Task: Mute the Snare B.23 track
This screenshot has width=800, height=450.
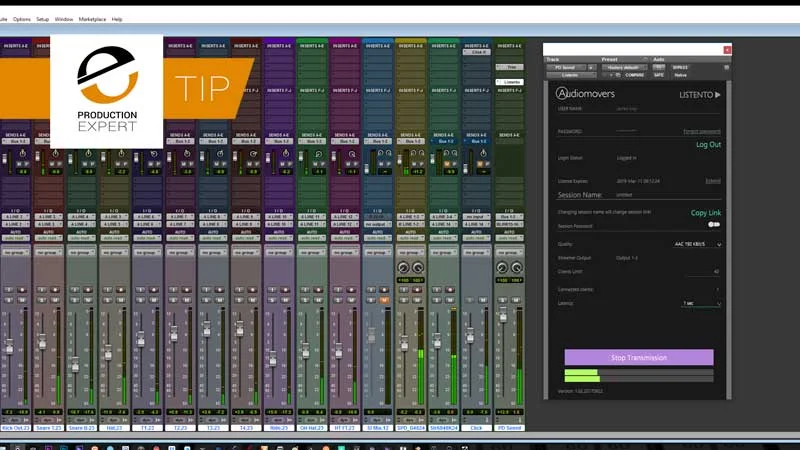Action: click(88, 300)
